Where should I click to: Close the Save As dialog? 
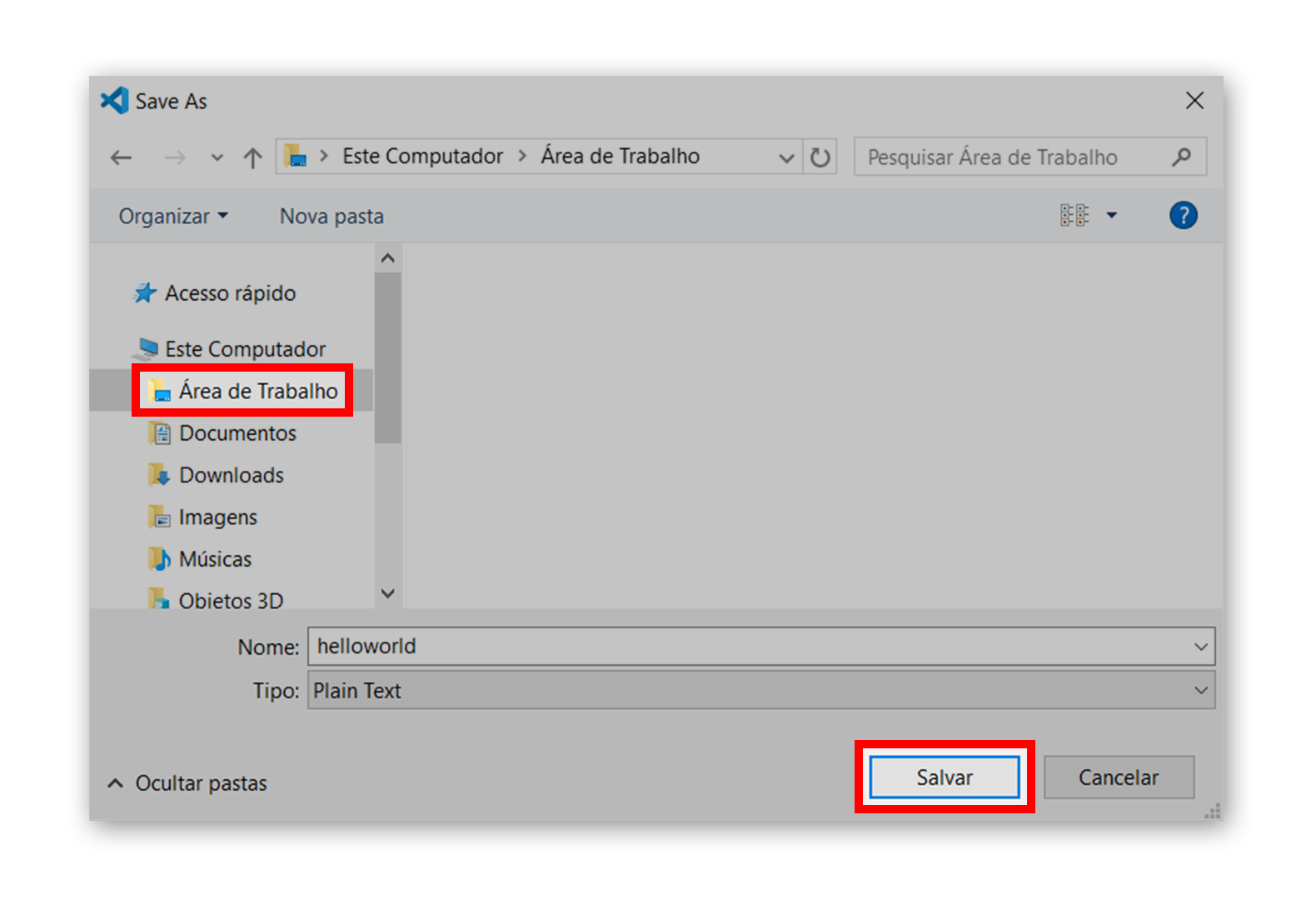pos(1194,101)
